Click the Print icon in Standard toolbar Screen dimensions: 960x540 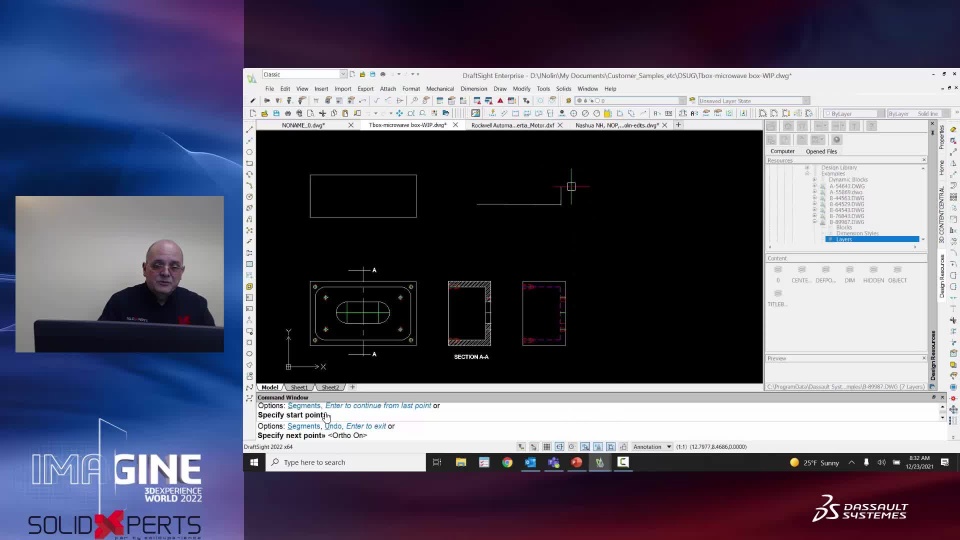pyautogui.click(x=288, y=113)
